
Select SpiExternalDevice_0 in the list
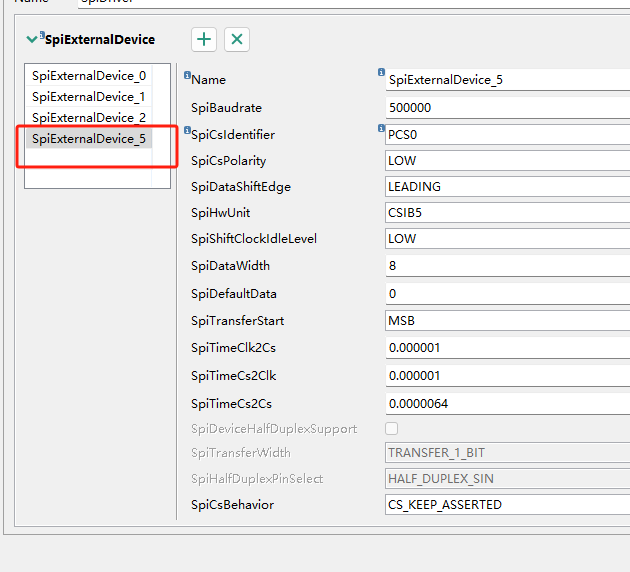click(x=89, y=76)
